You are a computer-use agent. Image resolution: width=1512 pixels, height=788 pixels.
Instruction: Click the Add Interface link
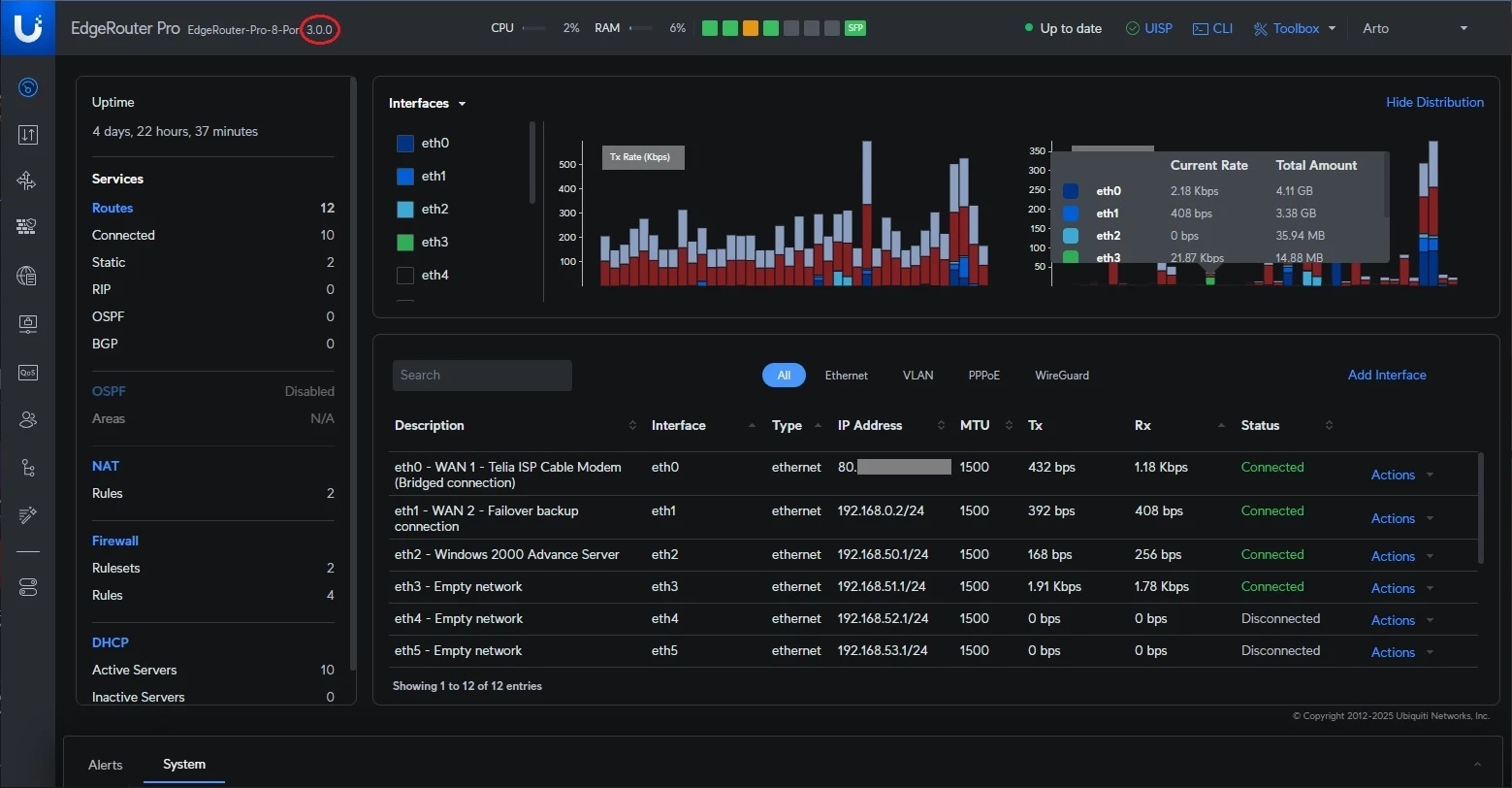[1386, 375]
